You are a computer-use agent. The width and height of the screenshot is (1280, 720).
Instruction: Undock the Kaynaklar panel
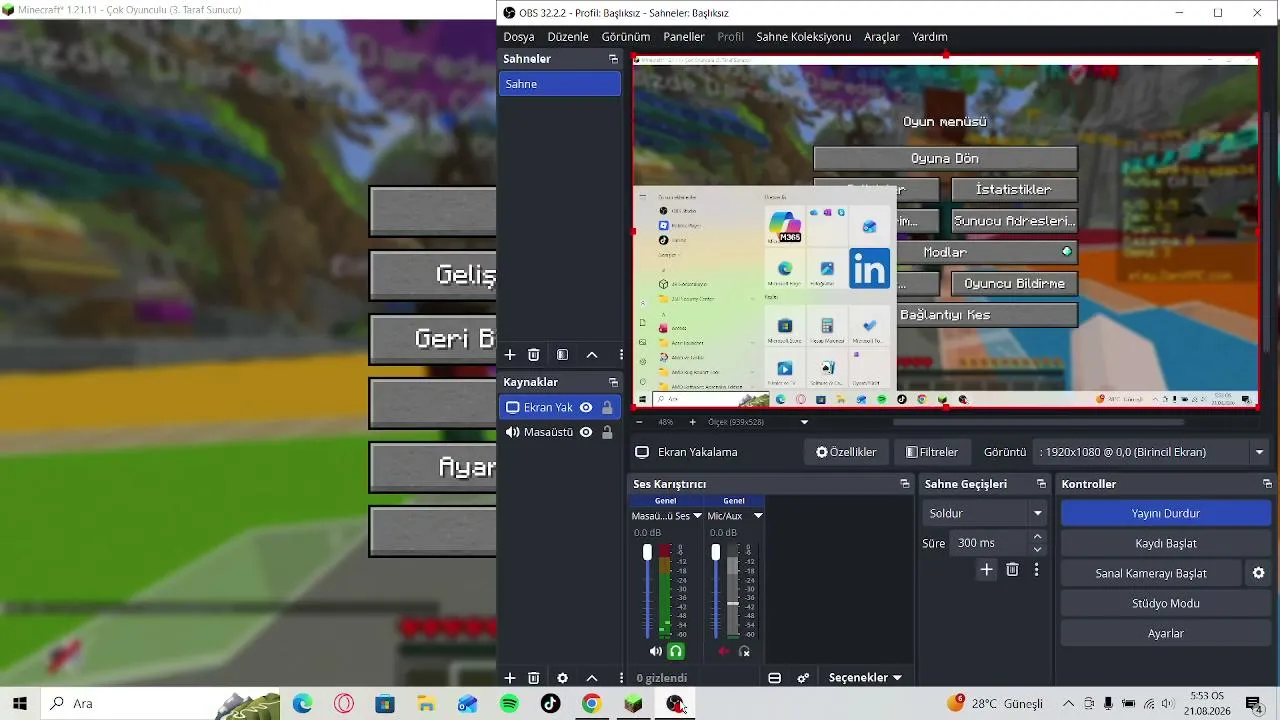pos(613,382)
